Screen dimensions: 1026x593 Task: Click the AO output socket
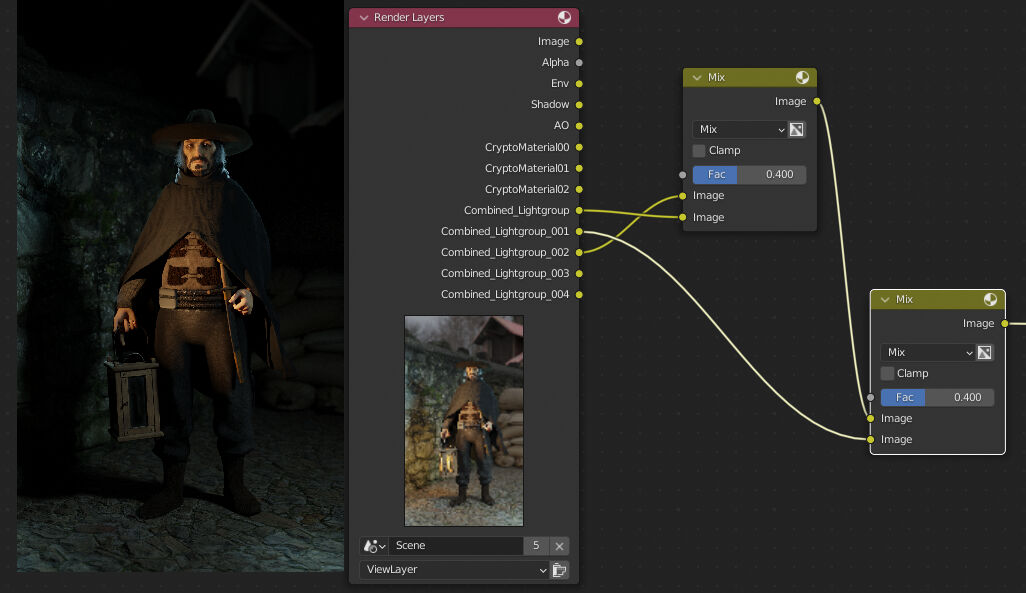click(x=579, y=126)
